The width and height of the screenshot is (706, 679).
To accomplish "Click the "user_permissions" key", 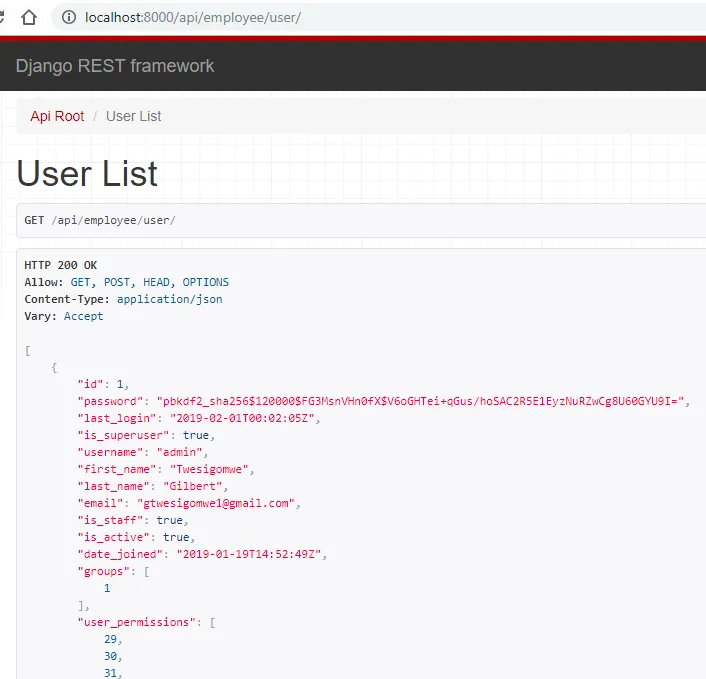I will pyautogui.click(x=136, y=622).
